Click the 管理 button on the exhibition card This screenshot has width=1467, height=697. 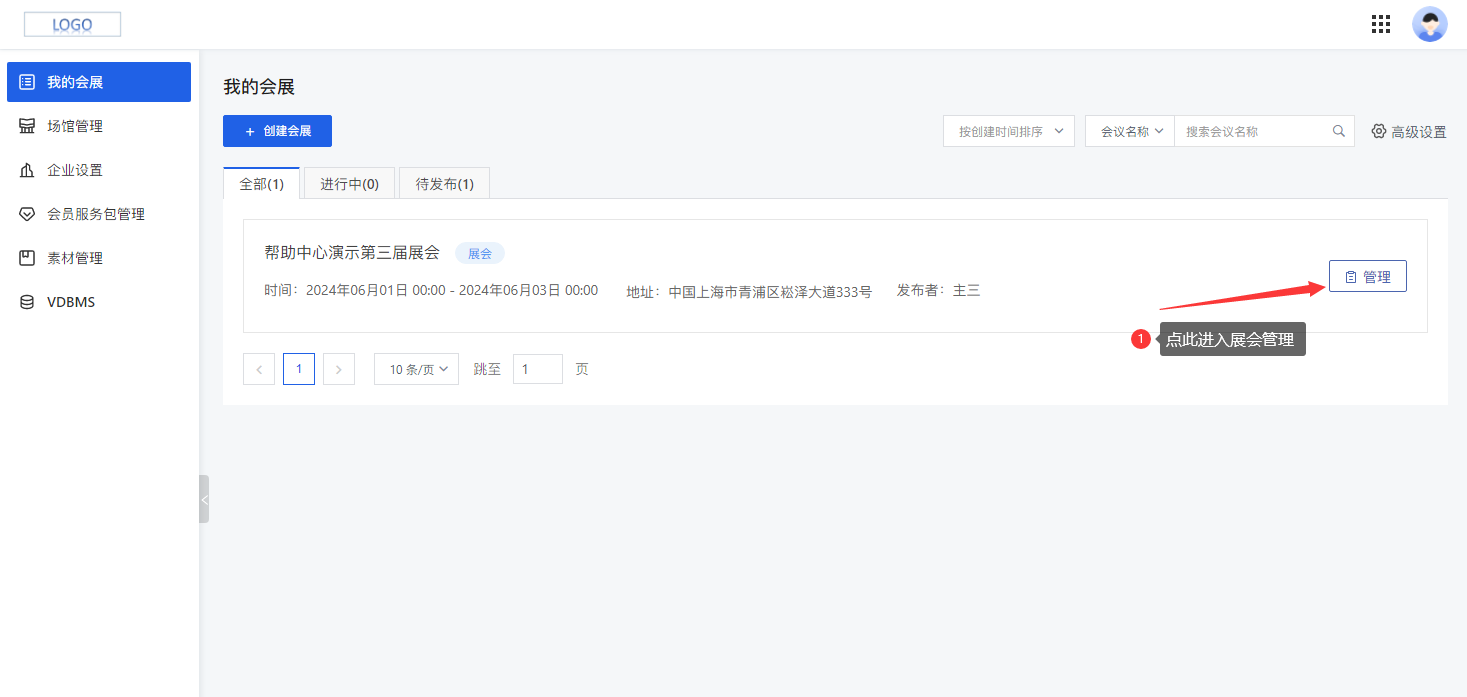(x=1367, y=275)
